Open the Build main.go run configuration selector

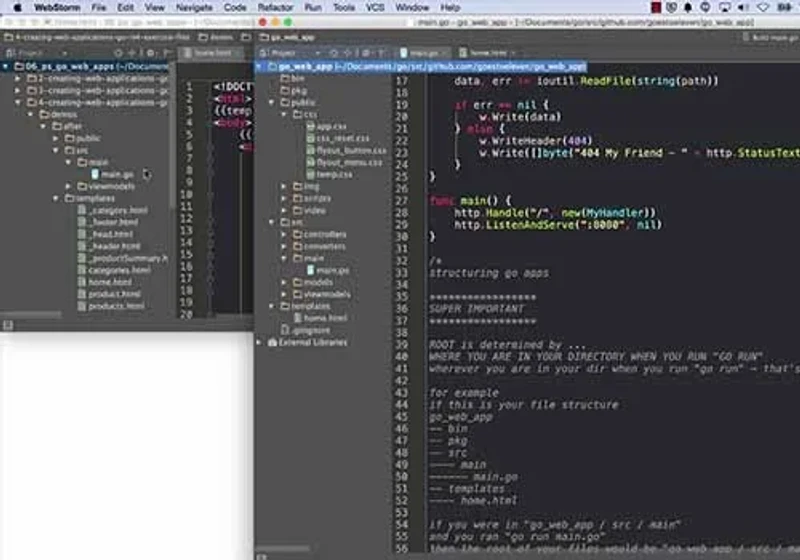[770, 37]
